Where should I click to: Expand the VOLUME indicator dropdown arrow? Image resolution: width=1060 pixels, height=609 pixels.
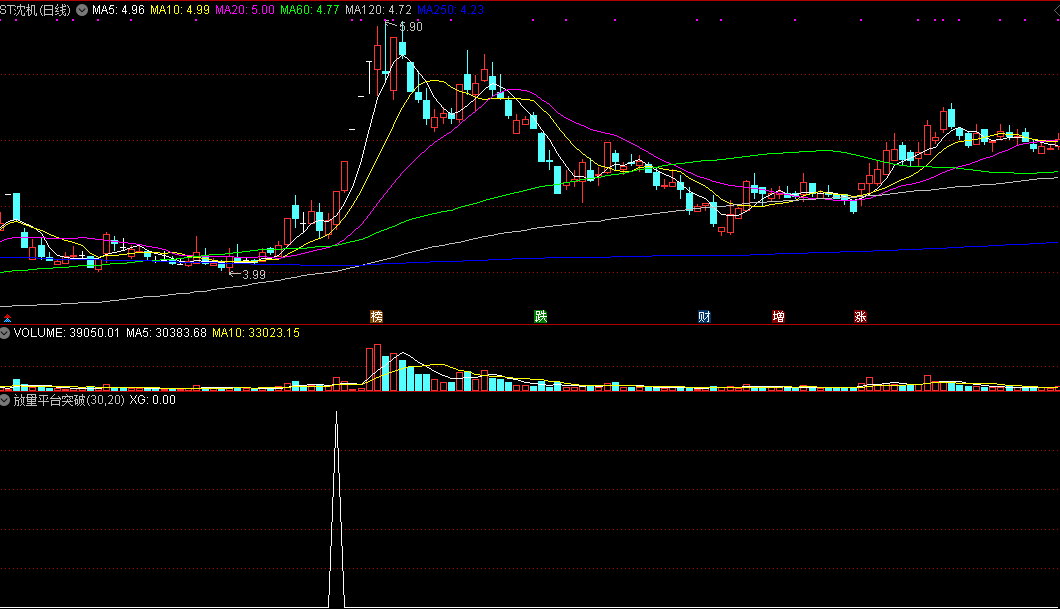click(x=5, y=332)
